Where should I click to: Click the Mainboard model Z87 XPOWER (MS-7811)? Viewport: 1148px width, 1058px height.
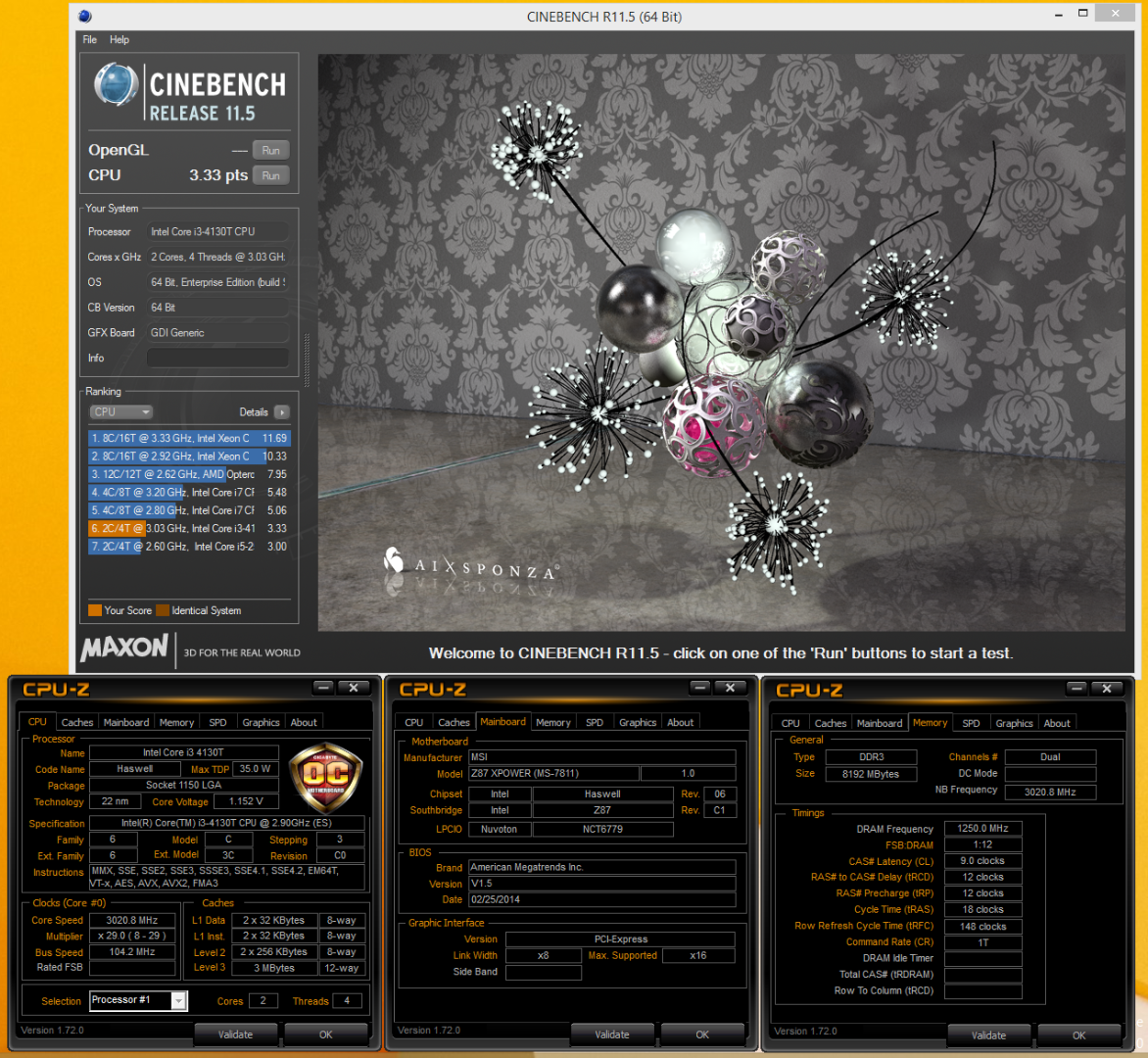tap(553, 773)
